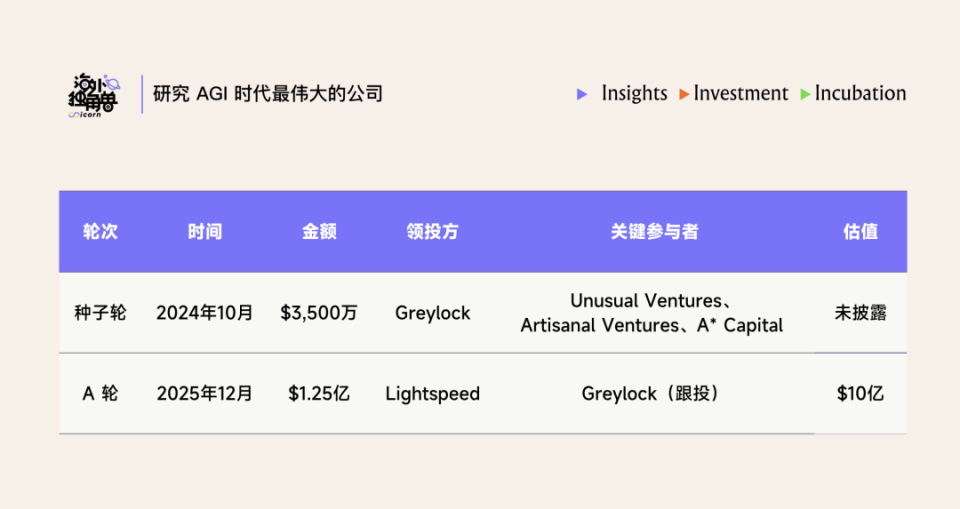Select the 2025年12月 date cell
Viewport: 960px width, 509px height.
(x=204, y=393)
